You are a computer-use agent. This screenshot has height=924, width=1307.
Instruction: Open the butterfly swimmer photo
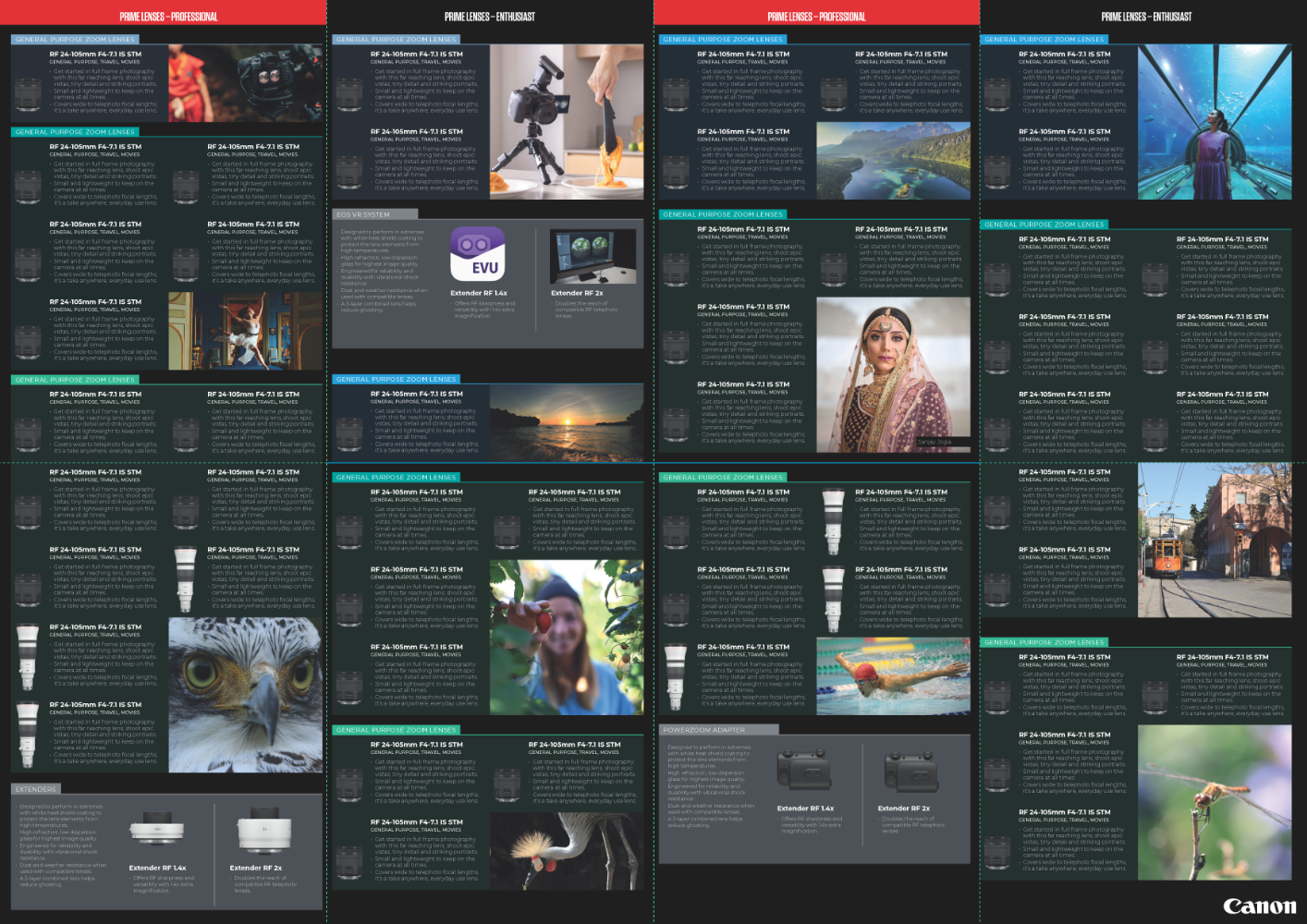(x=894, y=676)
